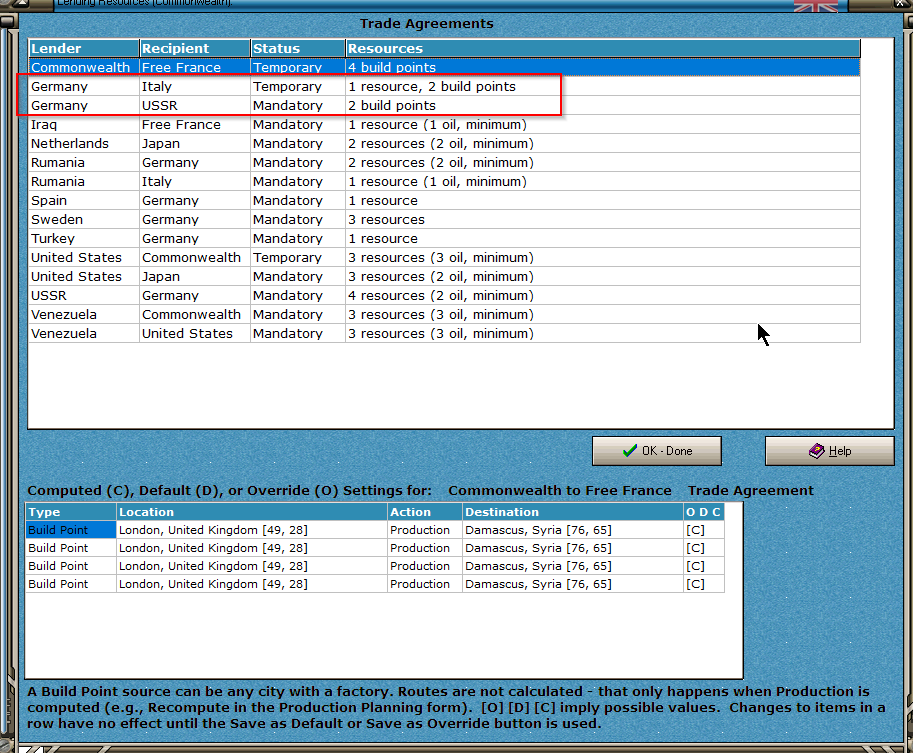Select United States lender cell in Japan row
Image resolution: width=913 pixels, height=753 pixels.
[84, 277]
